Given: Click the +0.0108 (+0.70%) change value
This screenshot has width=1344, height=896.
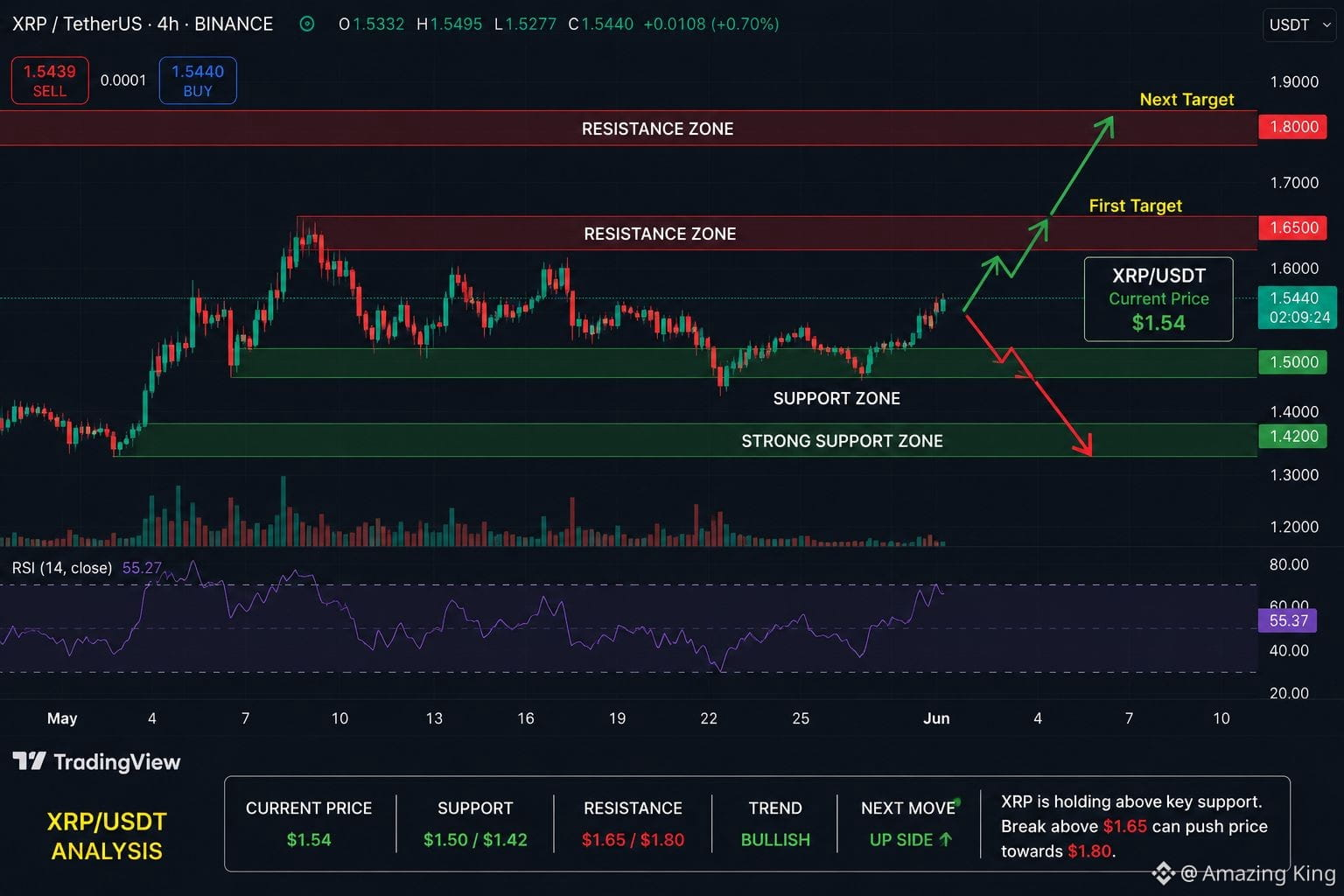Looking at the screenshot, I should click(710, 24).
